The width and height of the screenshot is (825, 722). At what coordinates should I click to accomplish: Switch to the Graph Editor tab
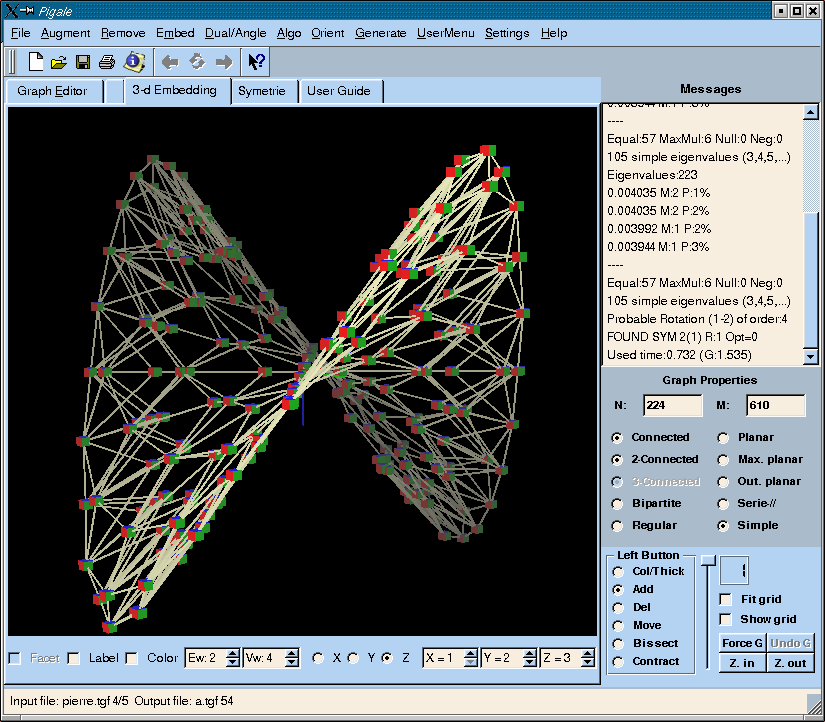(x=52, y=91)
